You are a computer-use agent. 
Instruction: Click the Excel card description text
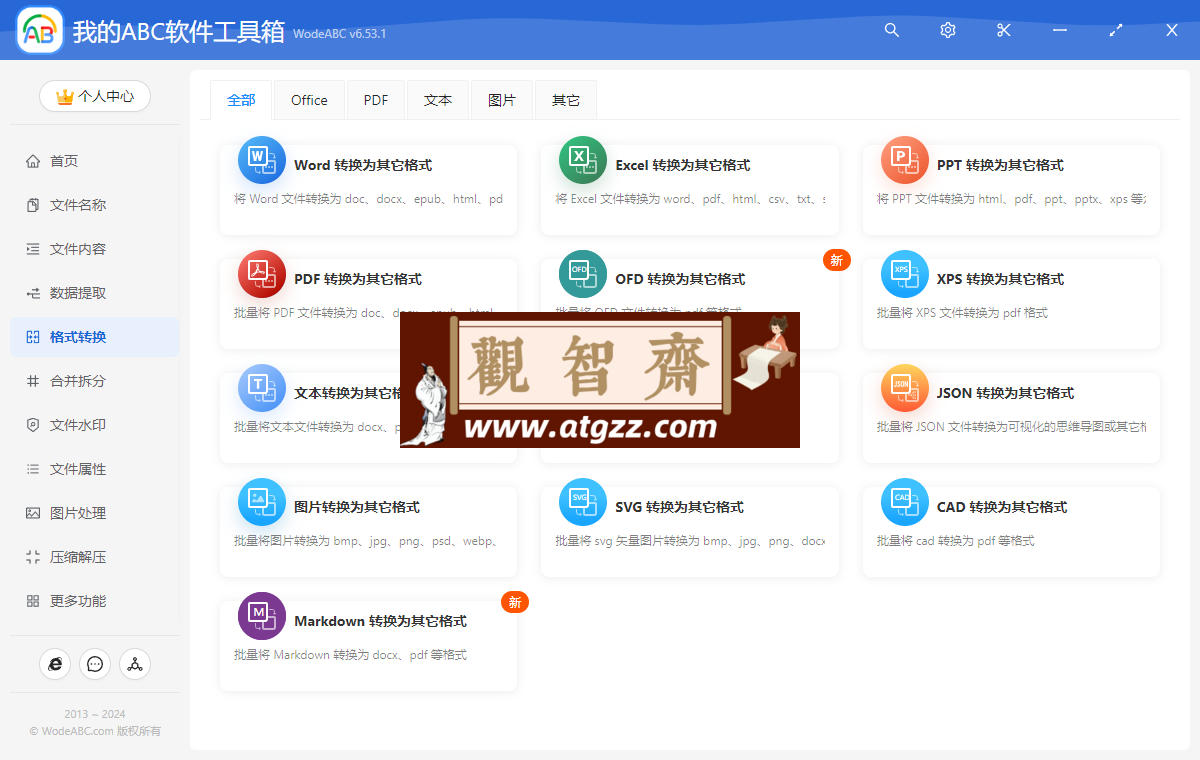point(691,199)
